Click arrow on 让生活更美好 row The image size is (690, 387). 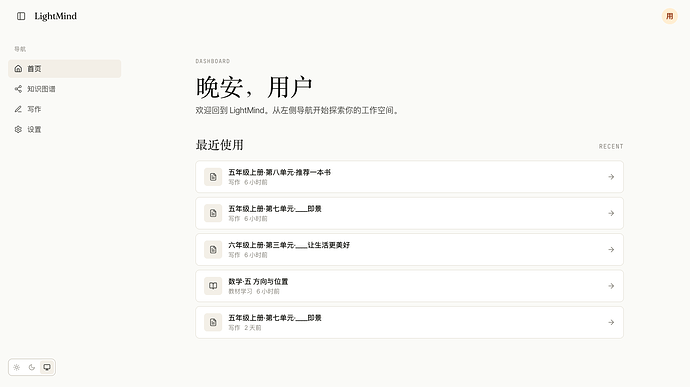pyautogui.click(x=611, y=250)
